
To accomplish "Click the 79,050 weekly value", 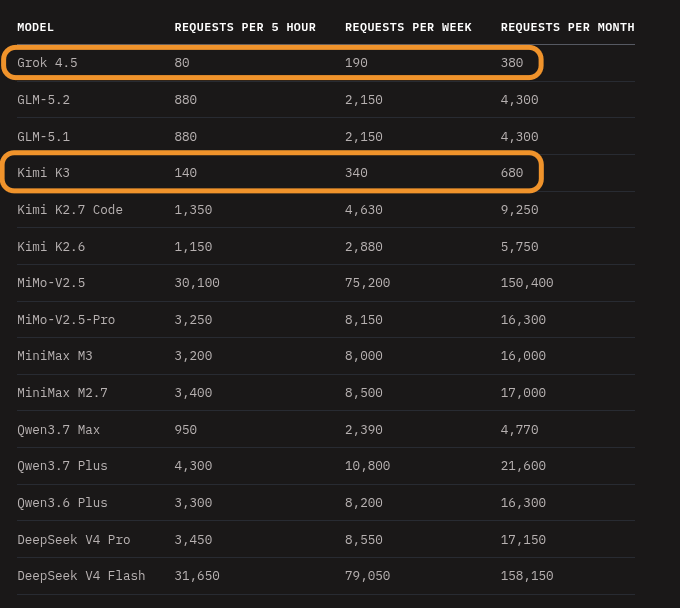I will [367, 576].
